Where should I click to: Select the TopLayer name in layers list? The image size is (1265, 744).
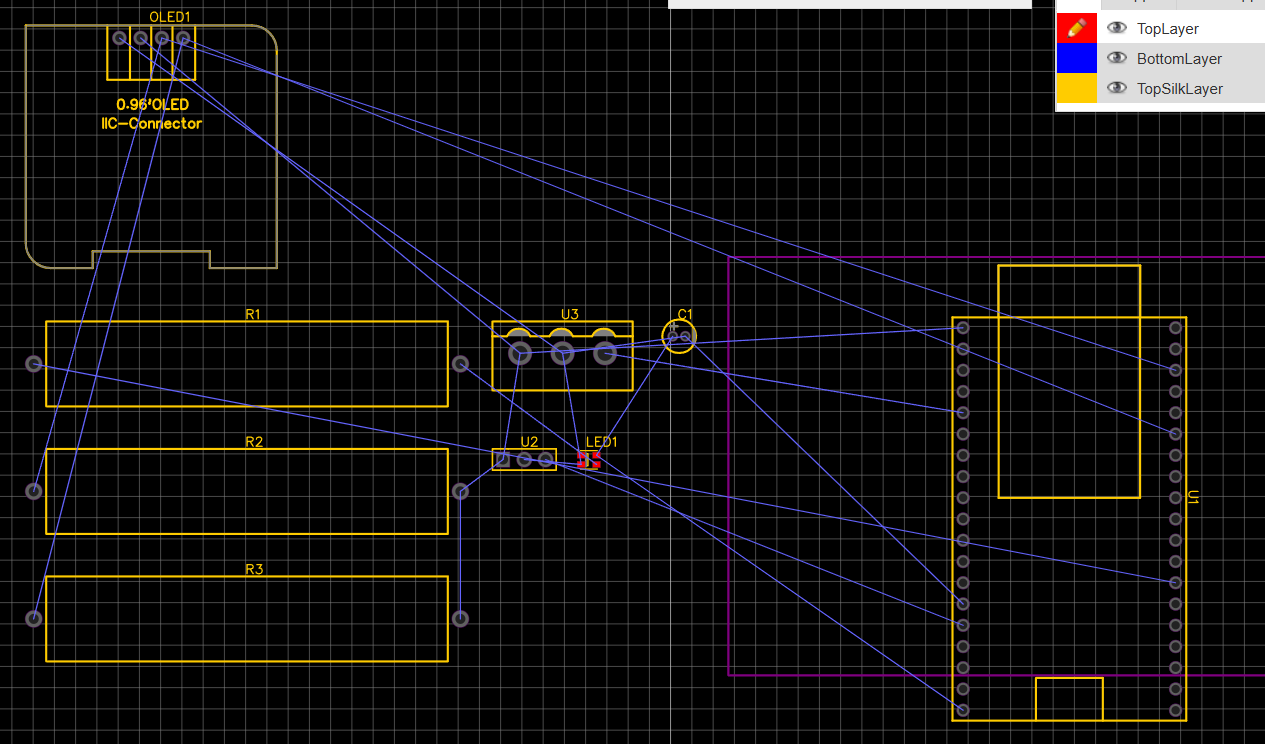(x=1167, y=29)
